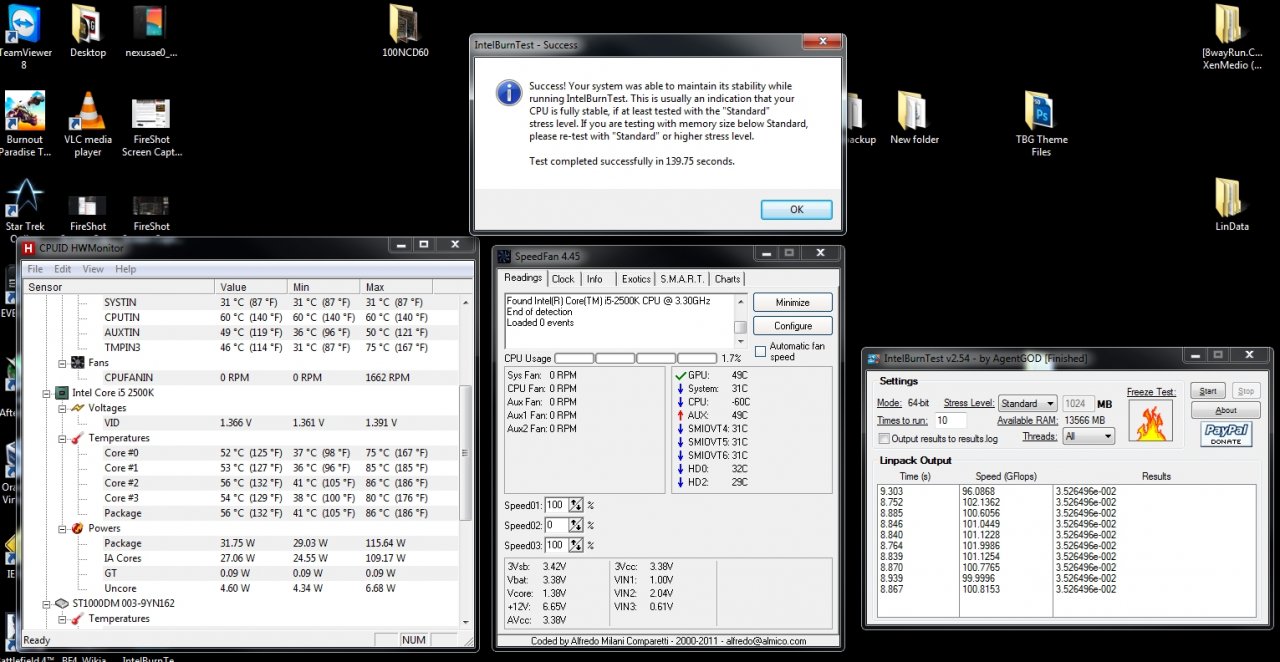Click SpeedFan Minimize button
This screenshot has height=662, width=1280.
click(x=793, y=302)
